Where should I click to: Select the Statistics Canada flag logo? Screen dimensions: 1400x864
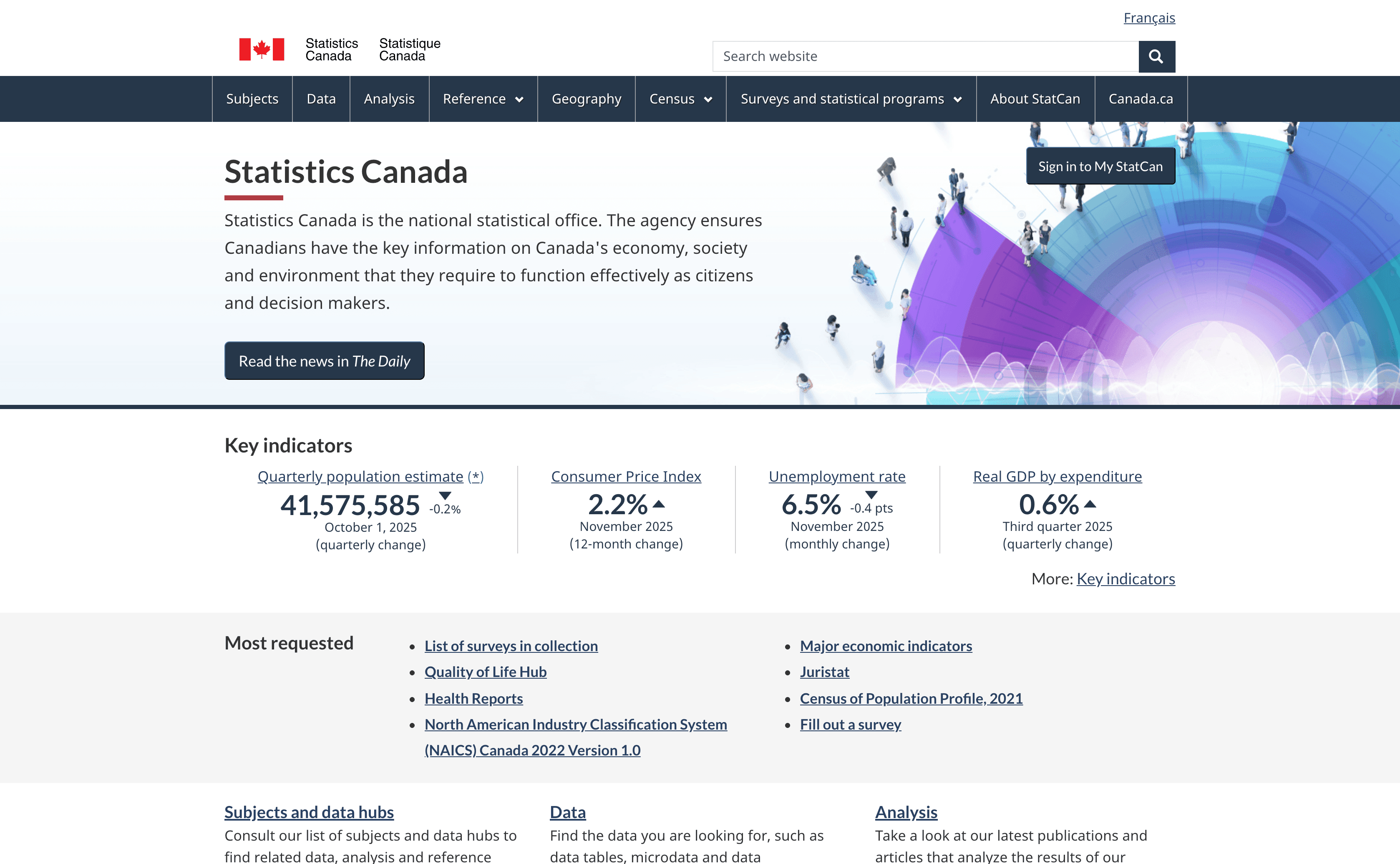click(262, 49)
